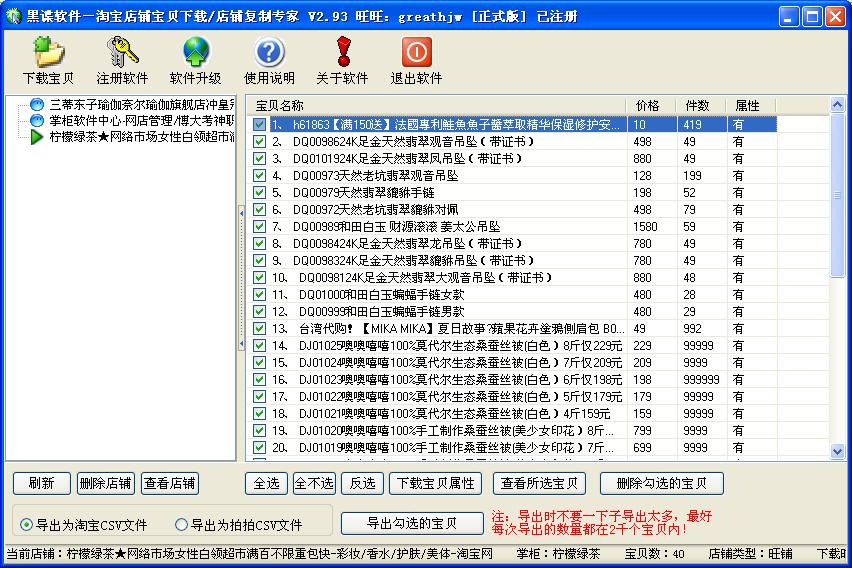852x568 pixels.
Task: Click 导出勾选的宝贝 button
Action: 412,523
